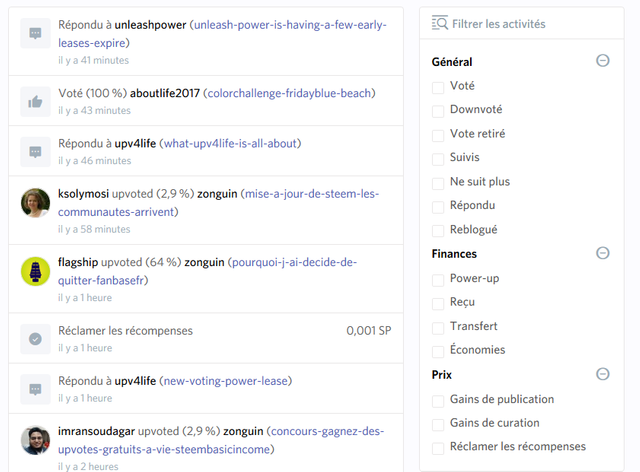Click the checkmark icon for Réclamer les récompenses
Screen dimensions: 640x472
click(36, 339)
